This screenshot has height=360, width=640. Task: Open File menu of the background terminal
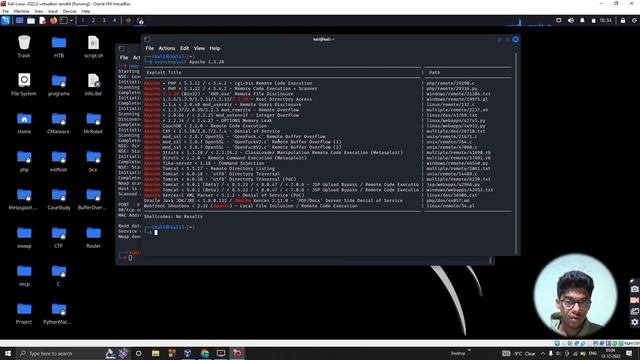124,58
